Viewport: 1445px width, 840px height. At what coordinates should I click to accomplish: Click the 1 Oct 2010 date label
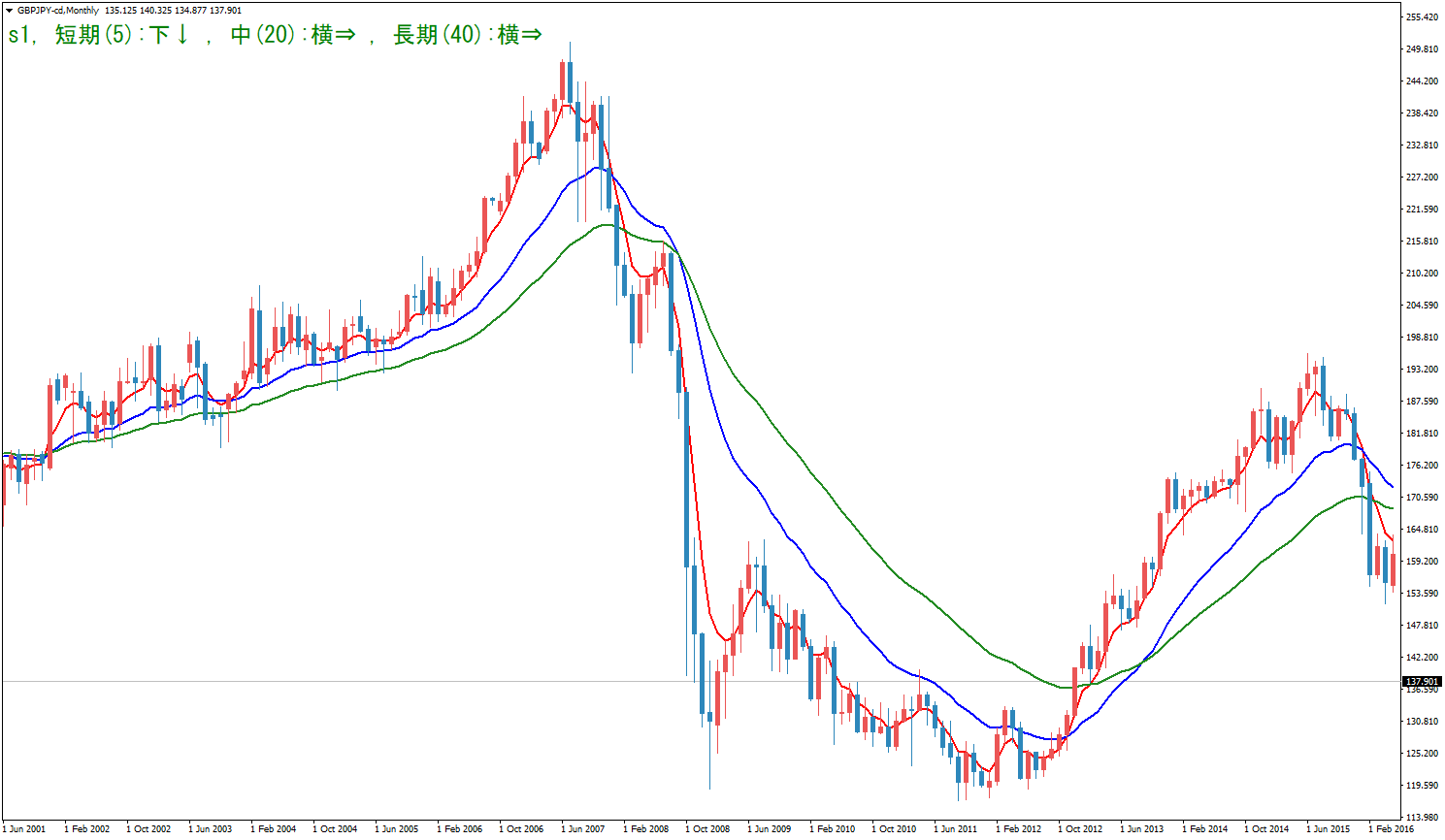(x=894, y=829)
